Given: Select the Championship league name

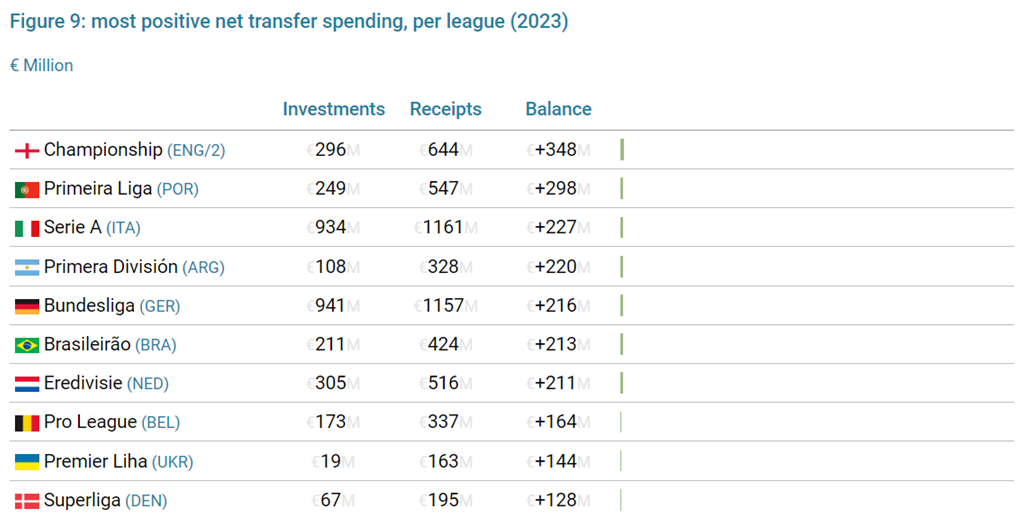Looking at the screenshot, I should [103, 150].
